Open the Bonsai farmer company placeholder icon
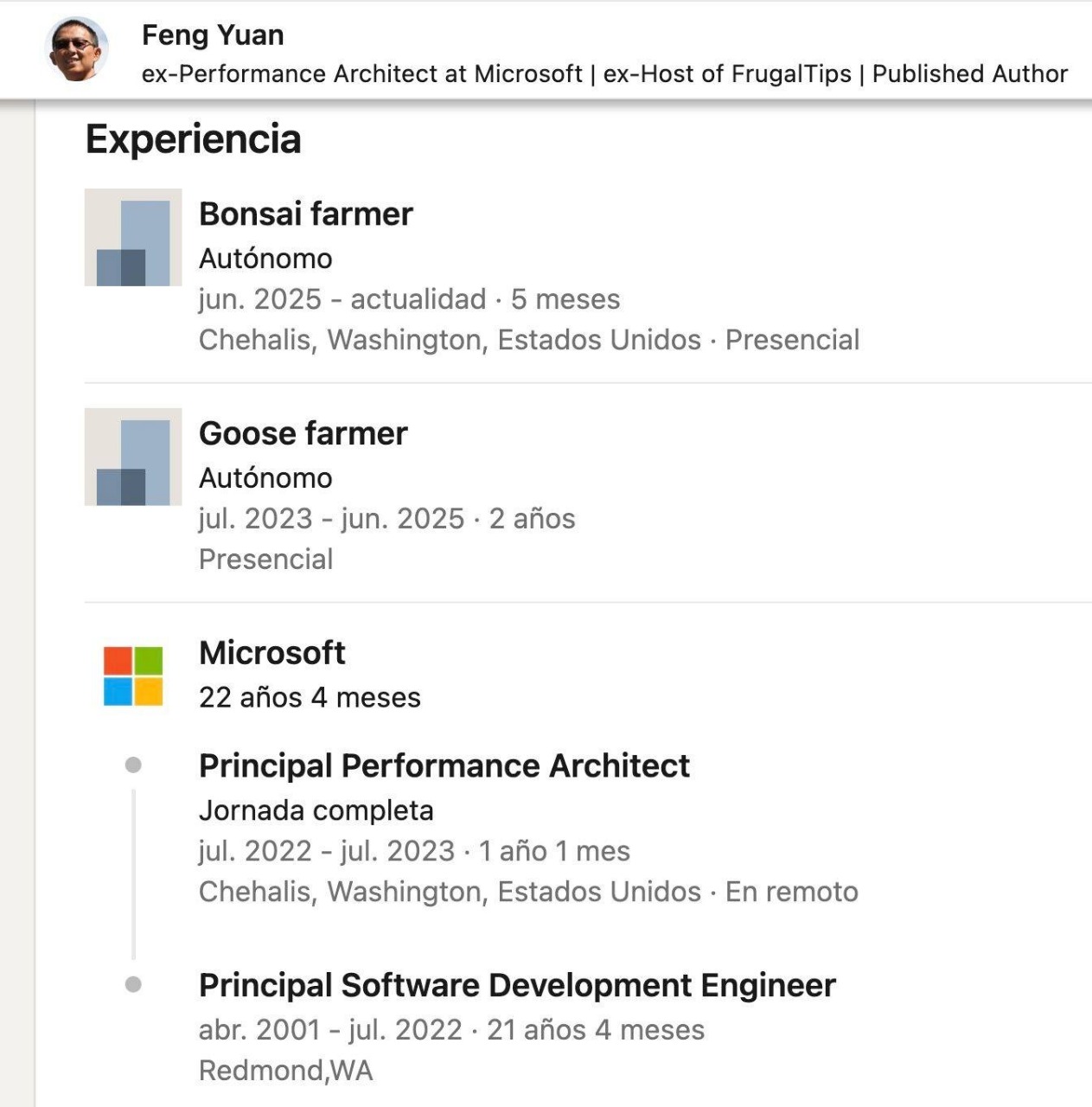 click(x=133, y=238)
